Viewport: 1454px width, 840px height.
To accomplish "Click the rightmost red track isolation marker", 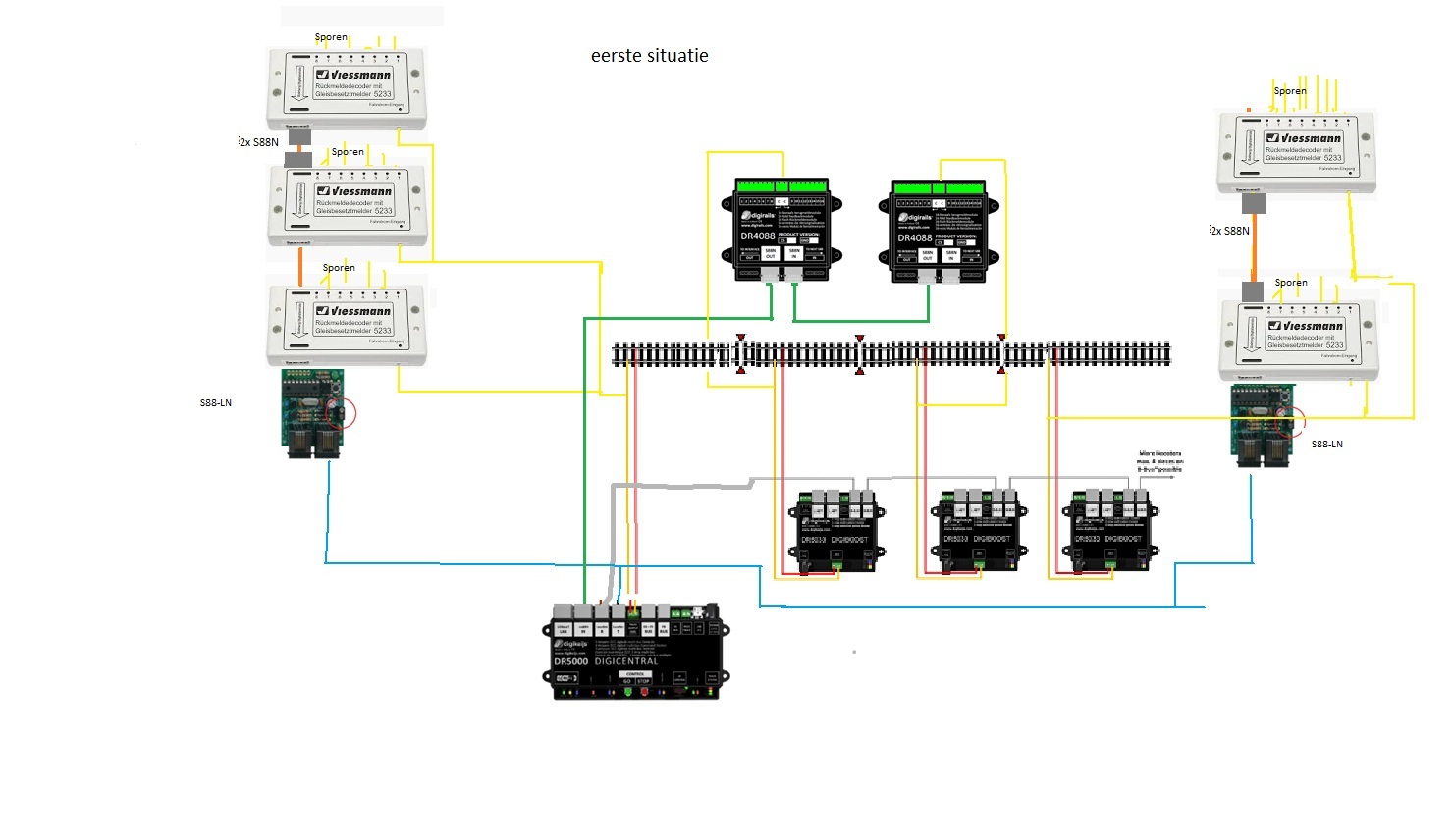I will click(x=1001, y=353).
